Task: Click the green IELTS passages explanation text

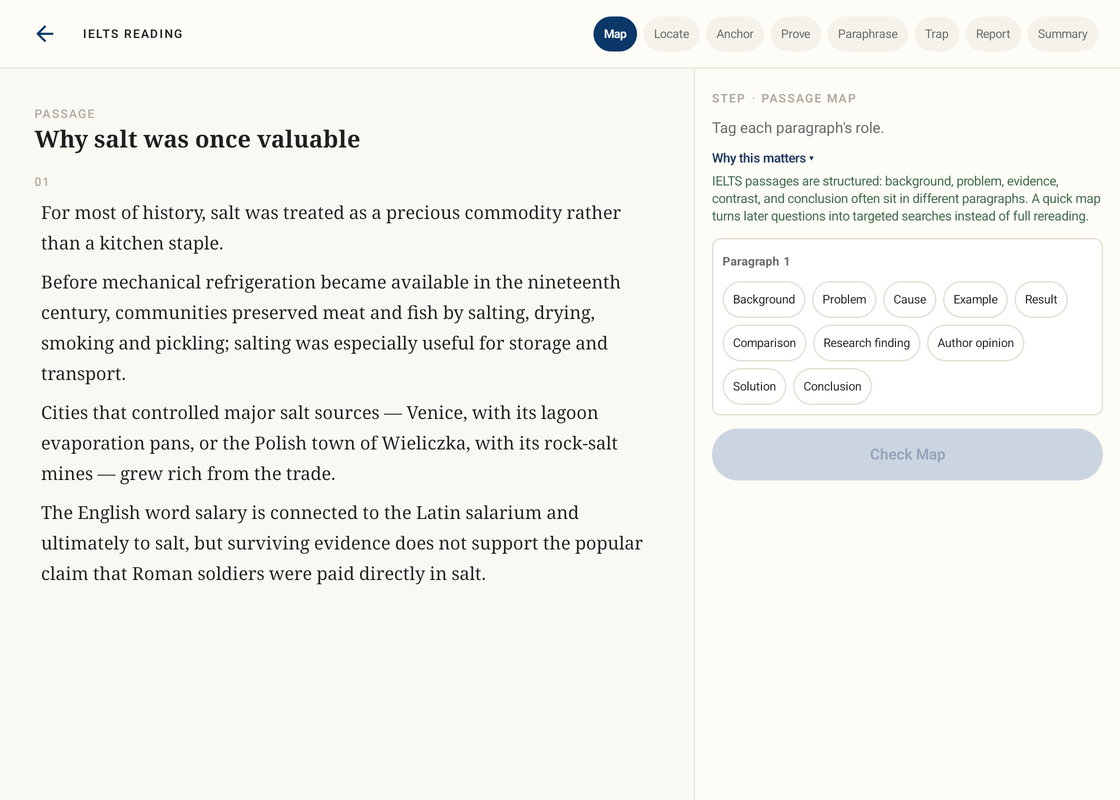Action: [906, 199]
